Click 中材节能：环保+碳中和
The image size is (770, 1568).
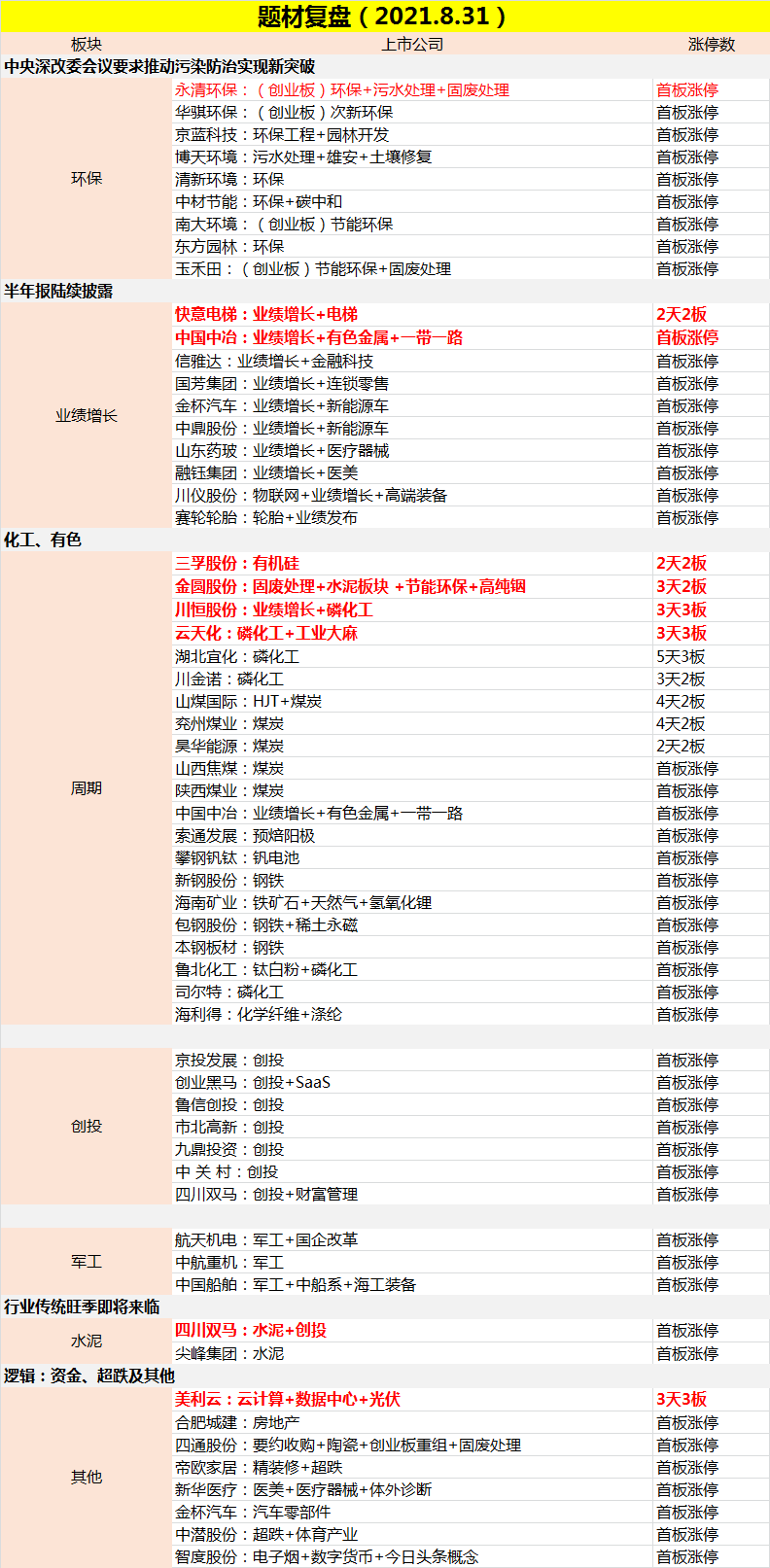point(259,202)
